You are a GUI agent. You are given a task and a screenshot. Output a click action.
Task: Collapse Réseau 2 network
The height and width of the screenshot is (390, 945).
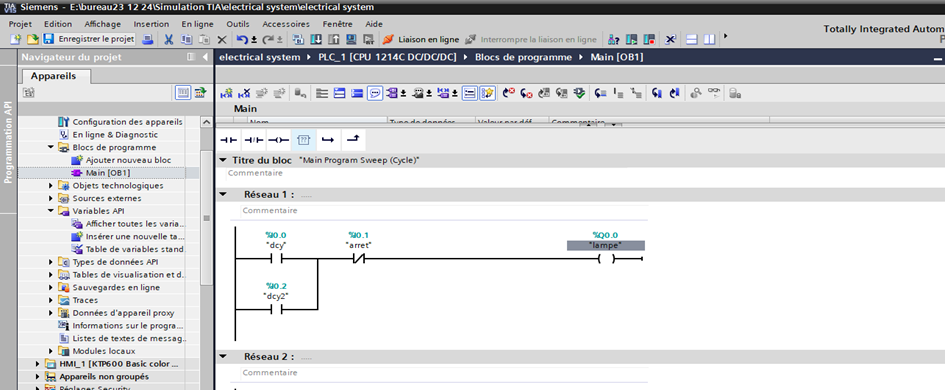point(223,356)
